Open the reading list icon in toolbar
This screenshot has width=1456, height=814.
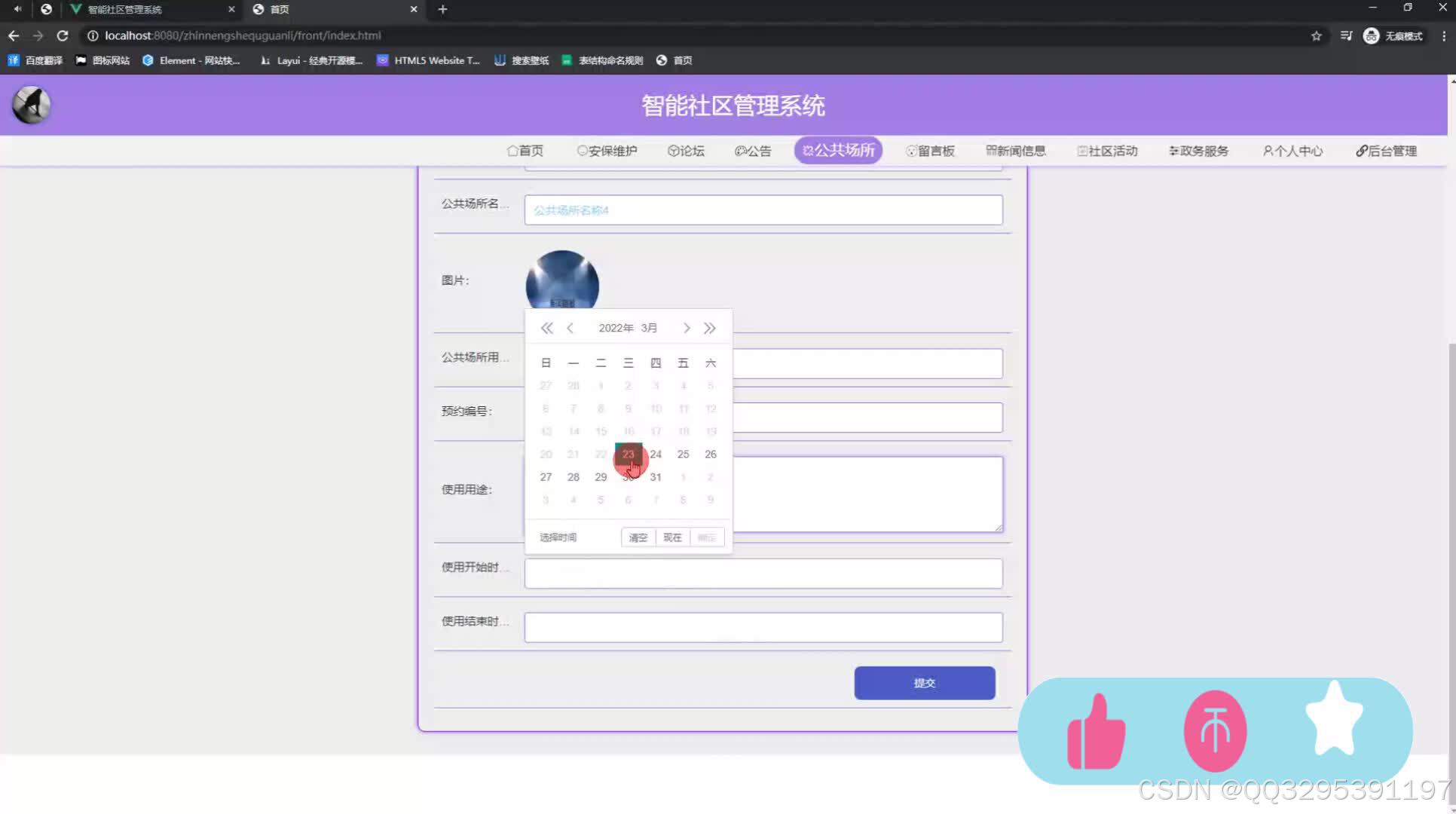click(1346, 35)
